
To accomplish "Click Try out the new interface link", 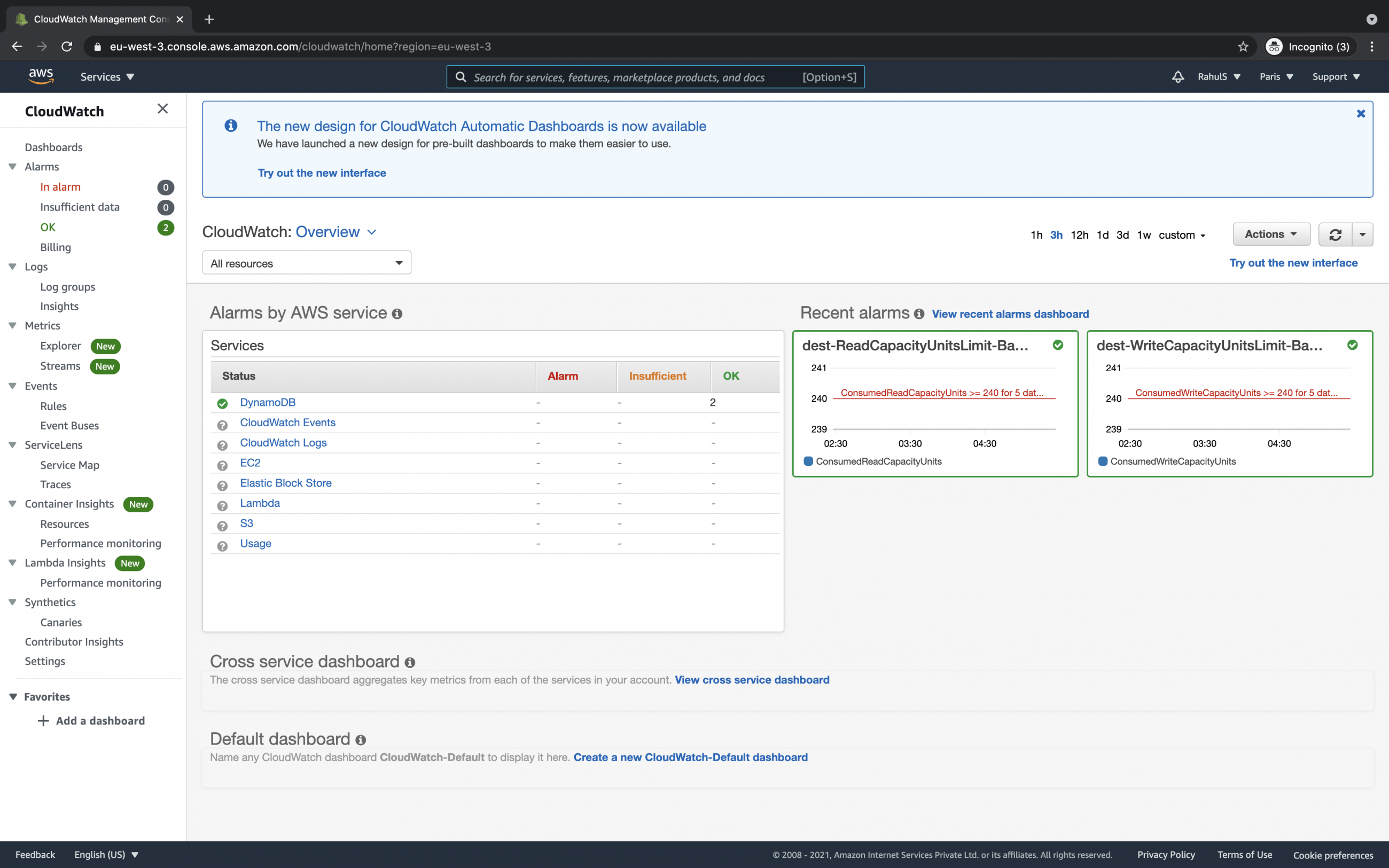I will coord(322,173).
